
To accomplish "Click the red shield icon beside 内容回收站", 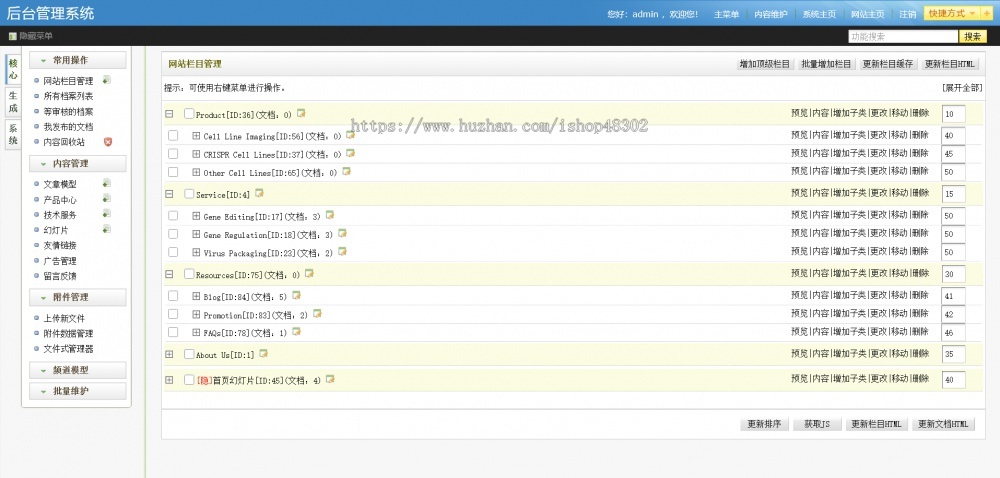I will click(108, 141).
